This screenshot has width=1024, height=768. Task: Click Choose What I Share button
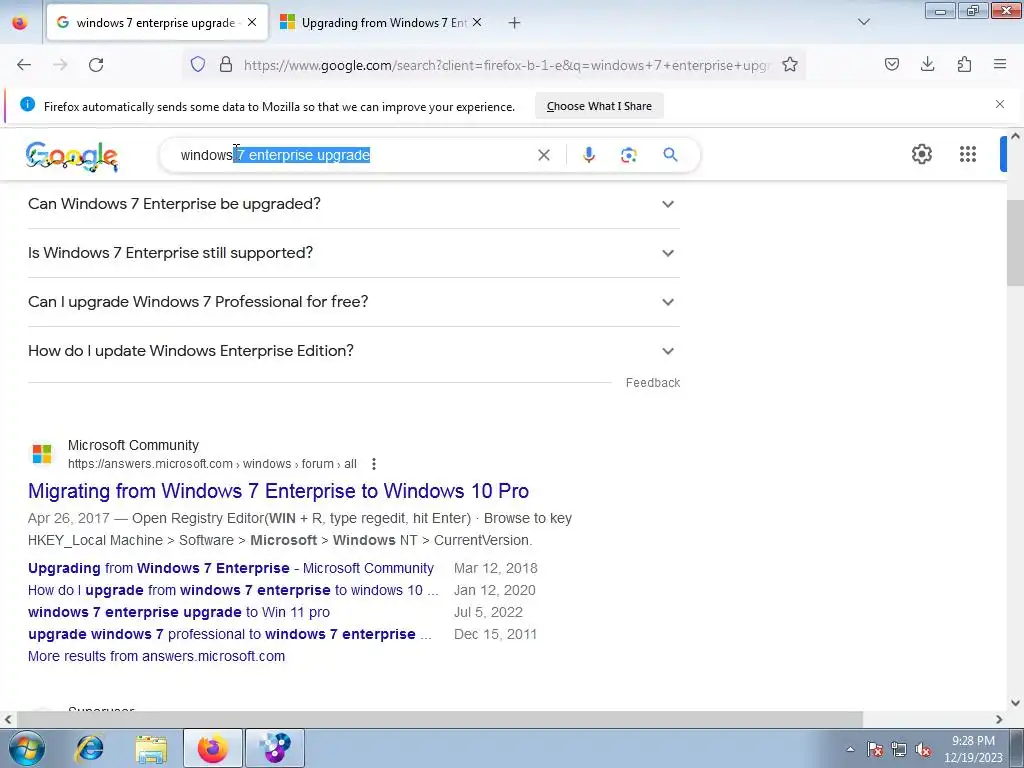click(599, 106)
